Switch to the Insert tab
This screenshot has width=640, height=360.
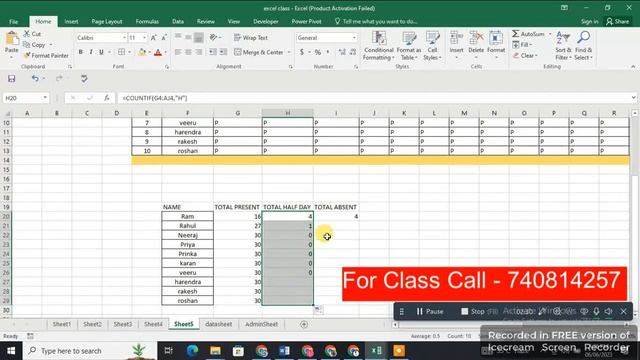click(71, 21)
